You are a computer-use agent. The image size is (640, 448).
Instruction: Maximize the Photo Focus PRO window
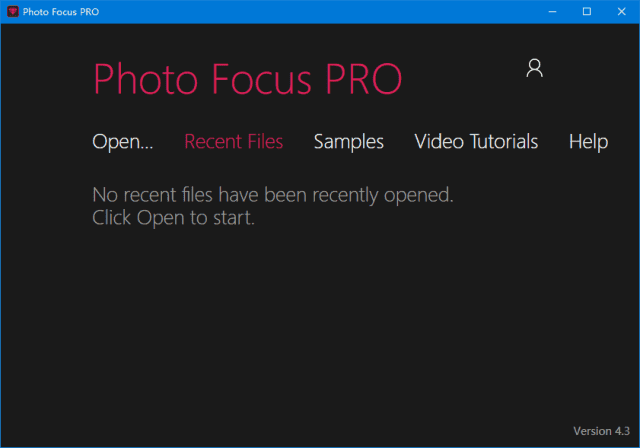[x=586, y=11]
